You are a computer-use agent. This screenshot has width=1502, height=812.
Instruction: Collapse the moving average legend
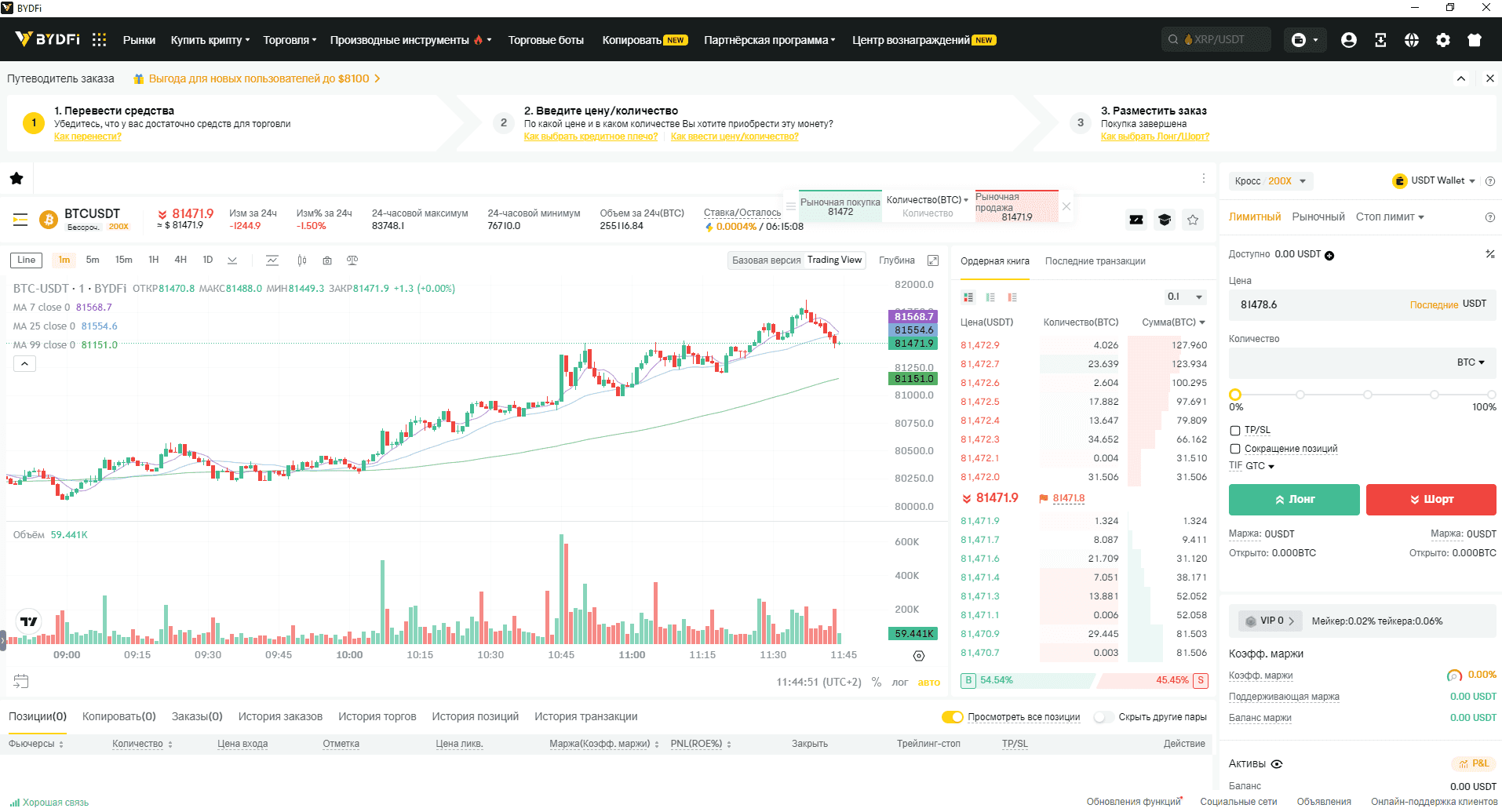(x=24, y=364)
